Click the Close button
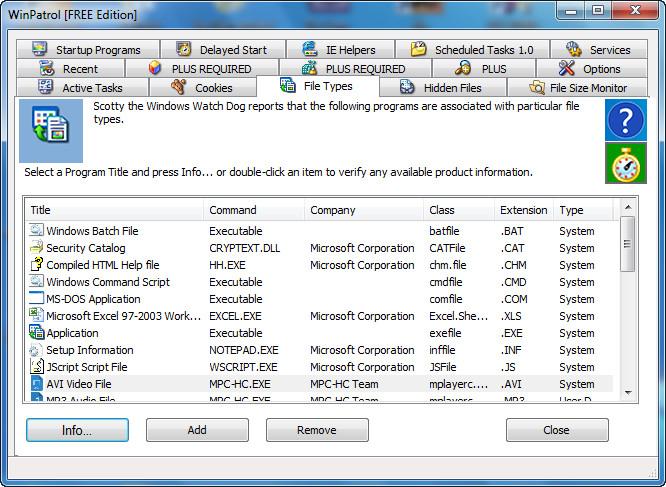666x487 pixels. (x=557, y=430)
